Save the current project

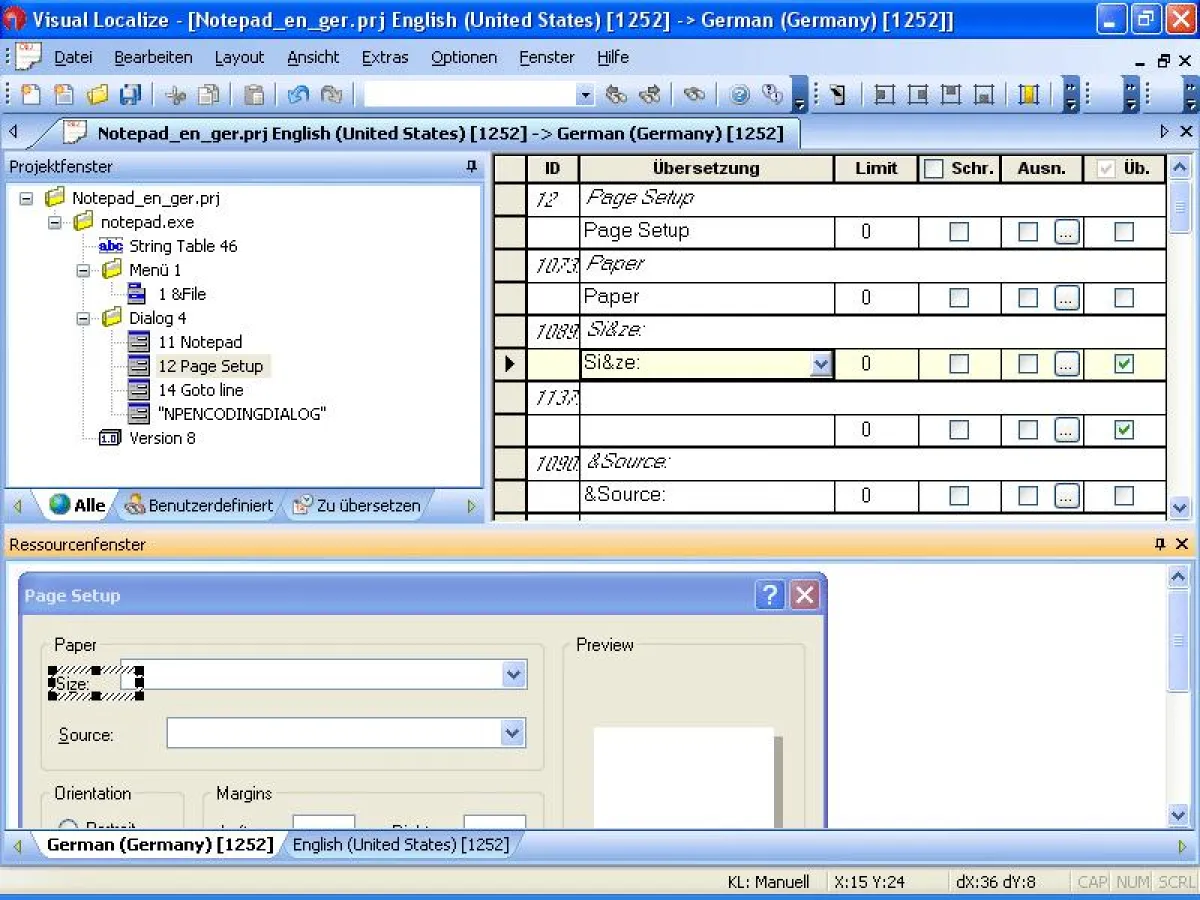click(x=130, y=94)
